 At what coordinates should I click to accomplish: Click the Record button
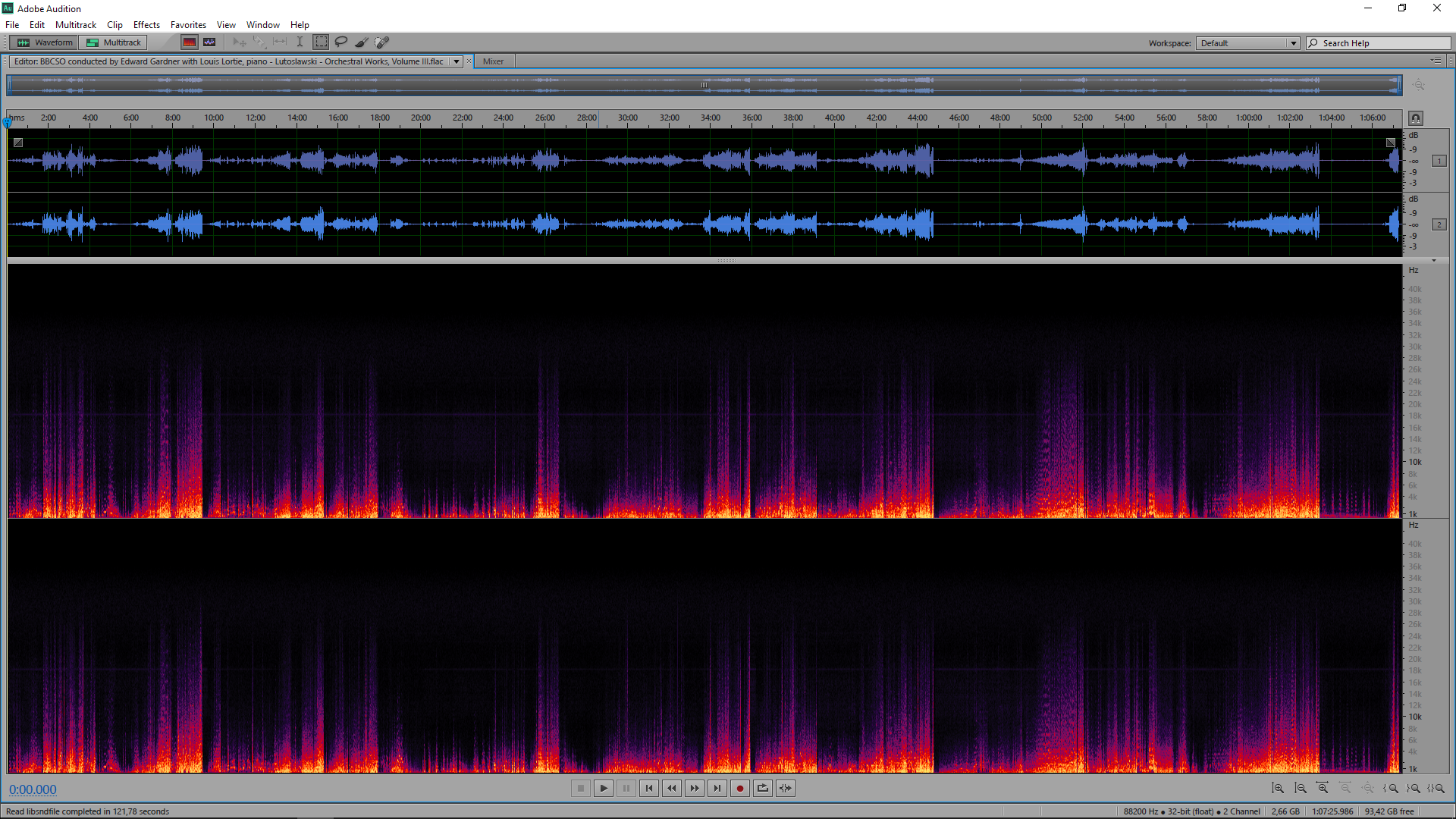[x=740, y=789]
